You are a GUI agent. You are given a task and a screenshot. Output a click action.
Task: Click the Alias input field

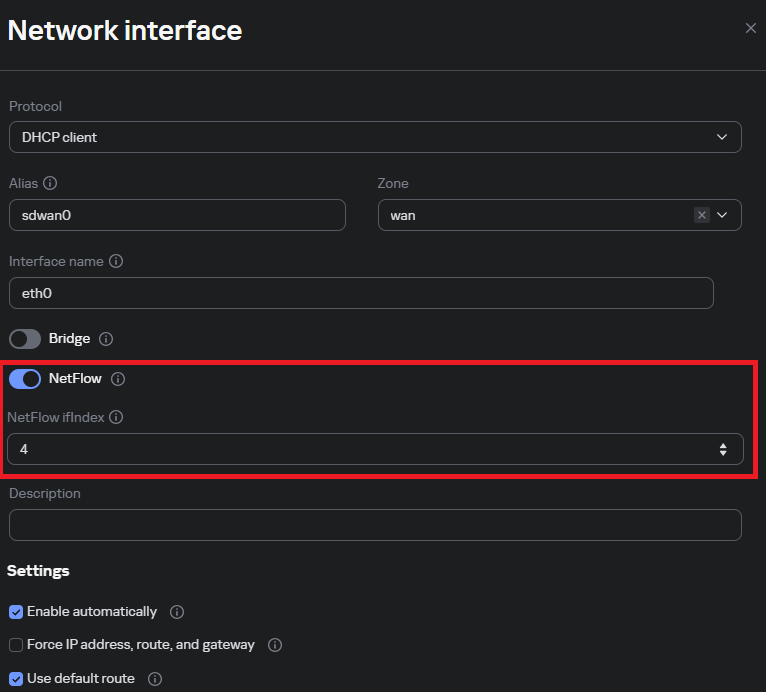(177, 215)
